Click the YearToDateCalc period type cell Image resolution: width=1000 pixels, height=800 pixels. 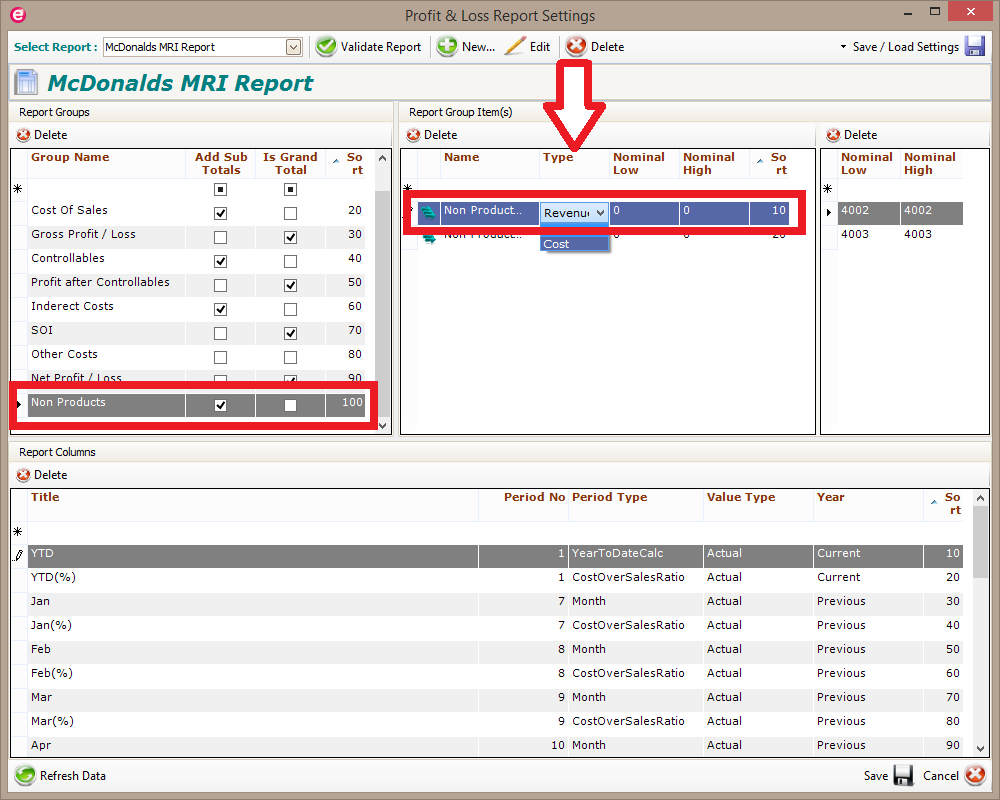click(x=636, y=554)
